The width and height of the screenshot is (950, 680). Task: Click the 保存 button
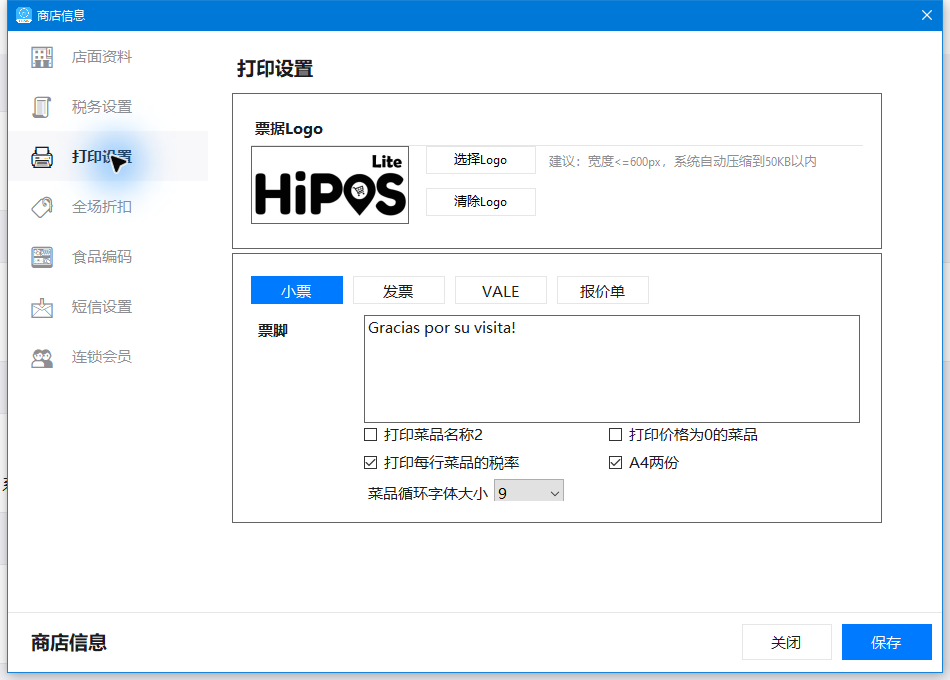pyautogui.click(x=886, y=642)
